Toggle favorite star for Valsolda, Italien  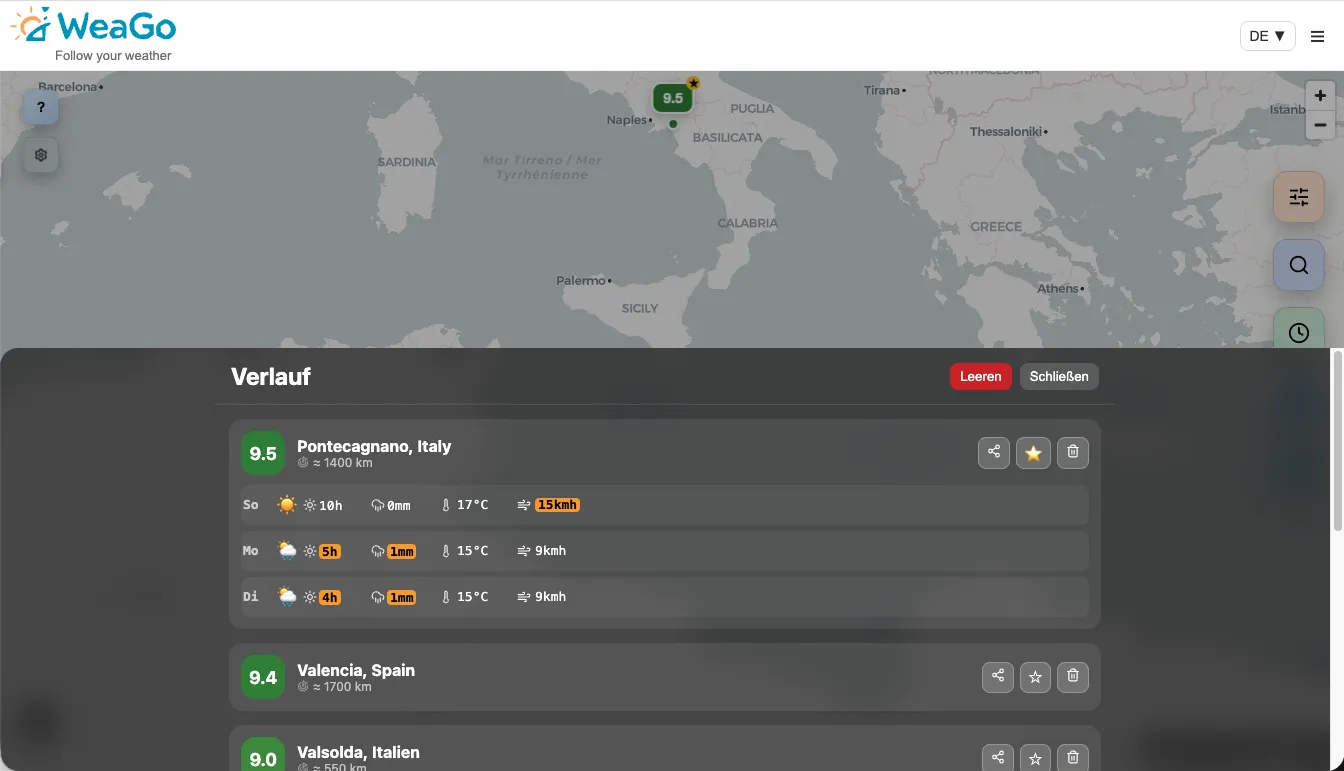pos(1035,758)
